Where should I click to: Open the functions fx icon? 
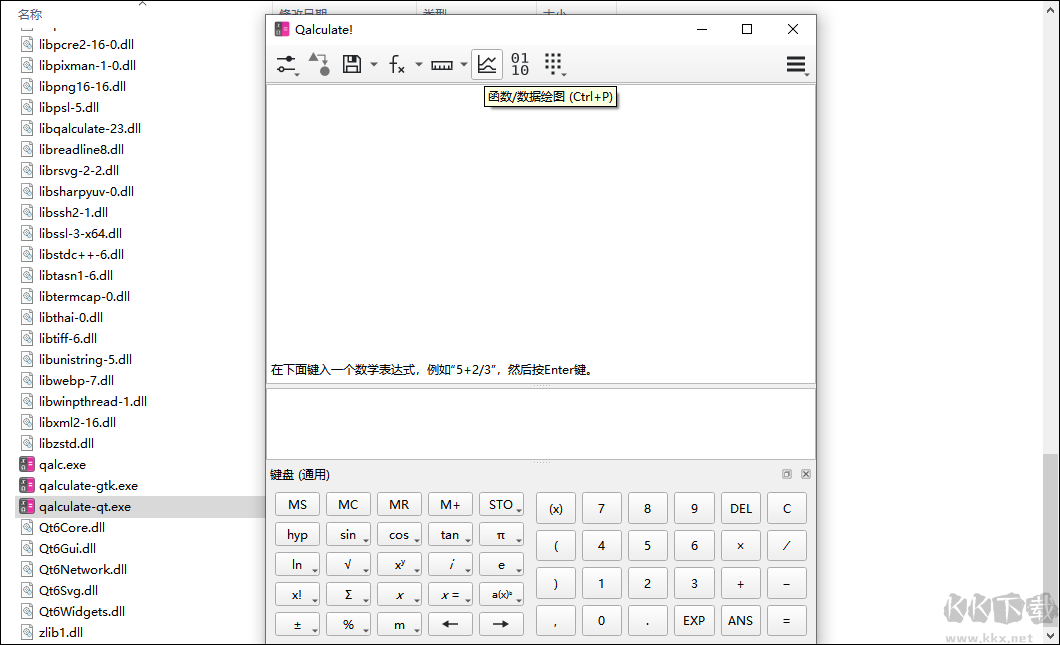pyautogui.click(x=397, y=64)
